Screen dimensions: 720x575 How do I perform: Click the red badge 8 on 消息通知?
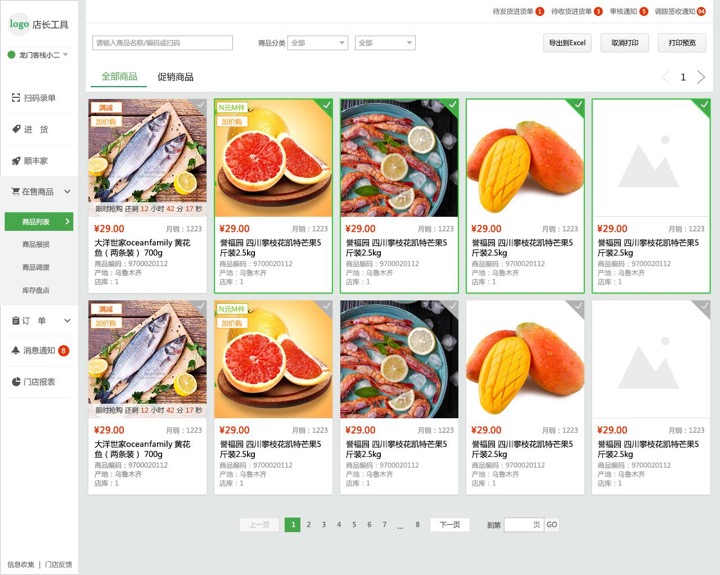63,350
